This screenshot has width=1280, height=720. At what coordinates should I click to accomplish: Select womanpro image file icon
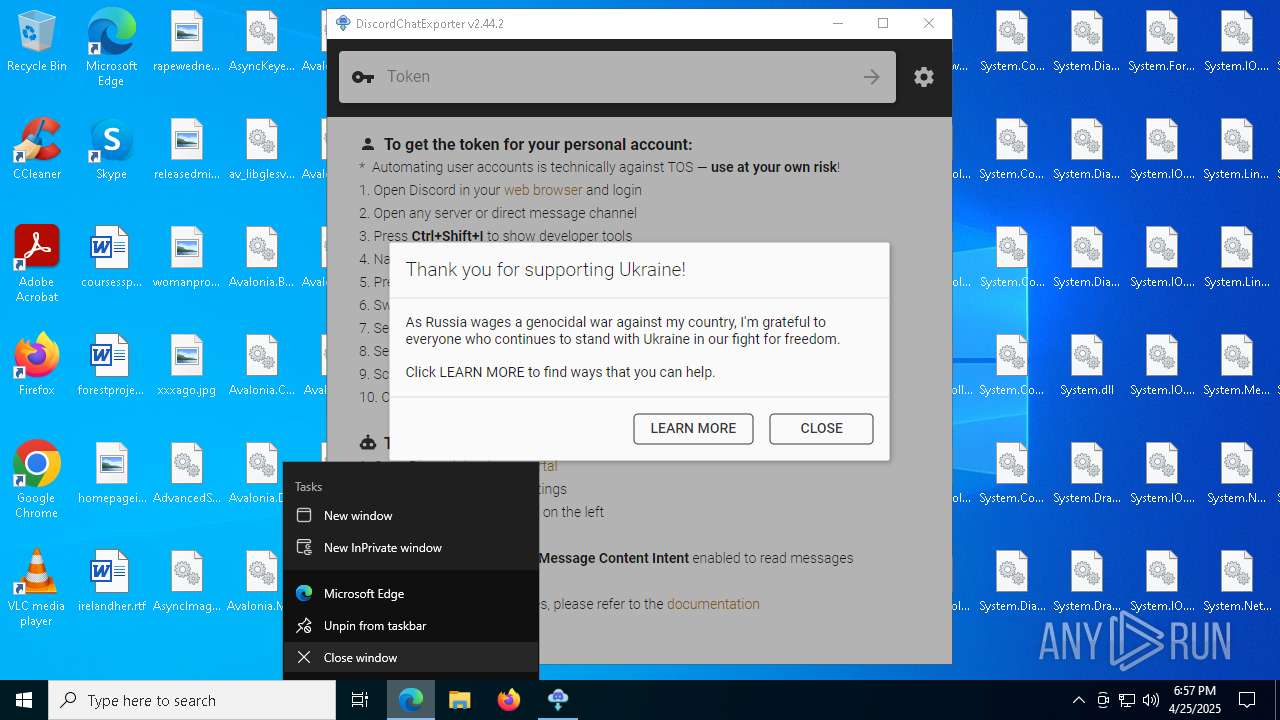point(187,257)
